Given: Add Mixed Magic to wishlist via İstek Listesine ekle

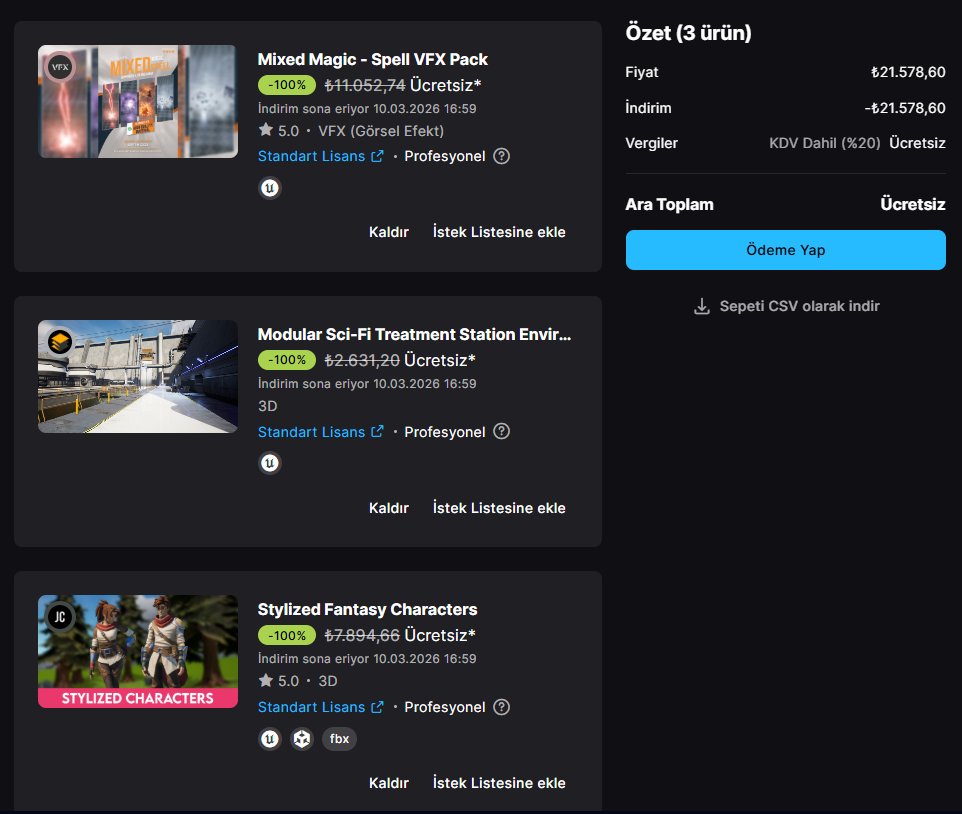Looking at the screenshot, I should [499, 232].
